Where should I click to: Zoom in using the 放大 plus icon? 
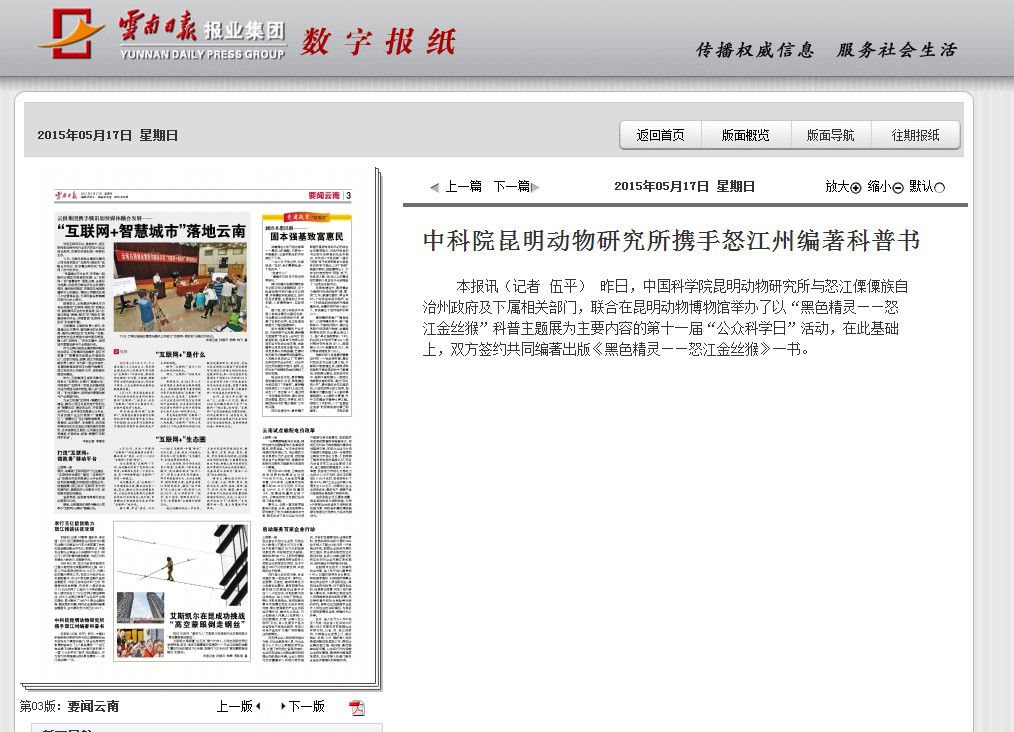coord(856,187)
